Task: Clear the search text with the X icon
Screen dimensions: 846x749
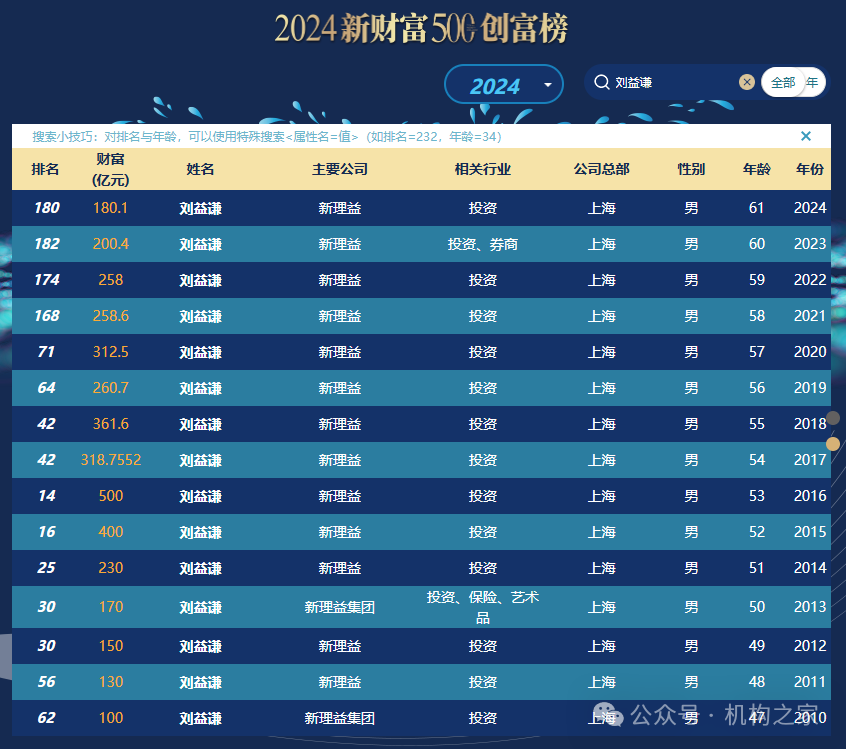Action: tap(747, 82)
